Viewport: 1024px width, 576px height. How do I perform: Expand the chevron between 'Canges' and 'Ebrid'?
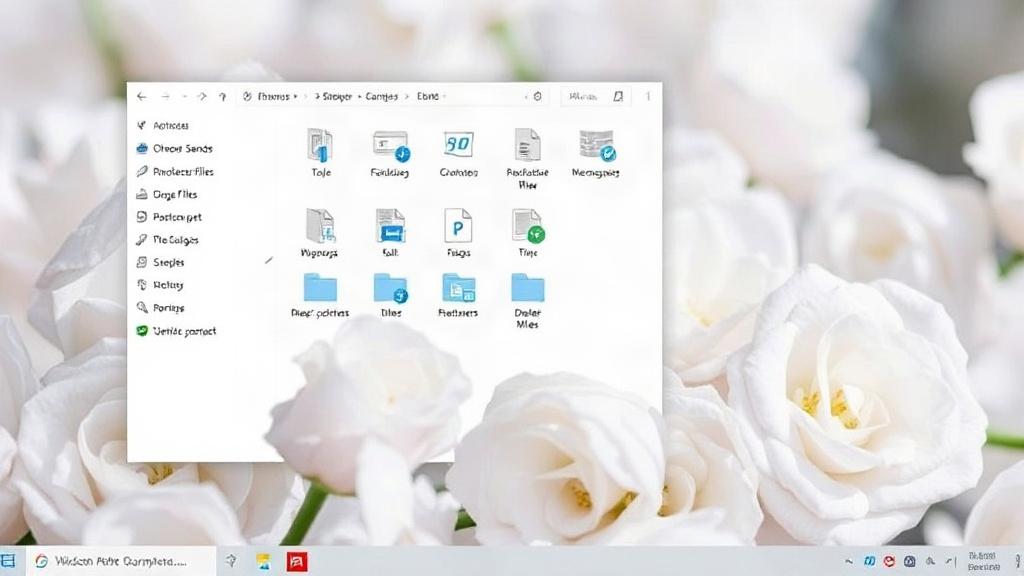coord(407,97)
